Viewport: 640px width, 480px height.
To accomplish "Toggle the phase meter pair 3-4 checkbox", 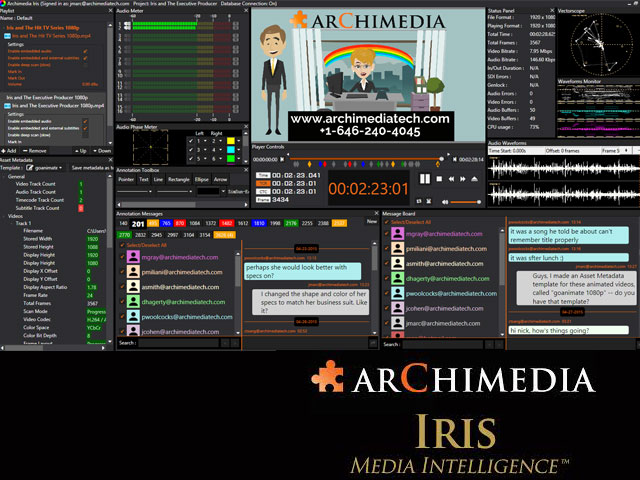I will click(191, 150).
